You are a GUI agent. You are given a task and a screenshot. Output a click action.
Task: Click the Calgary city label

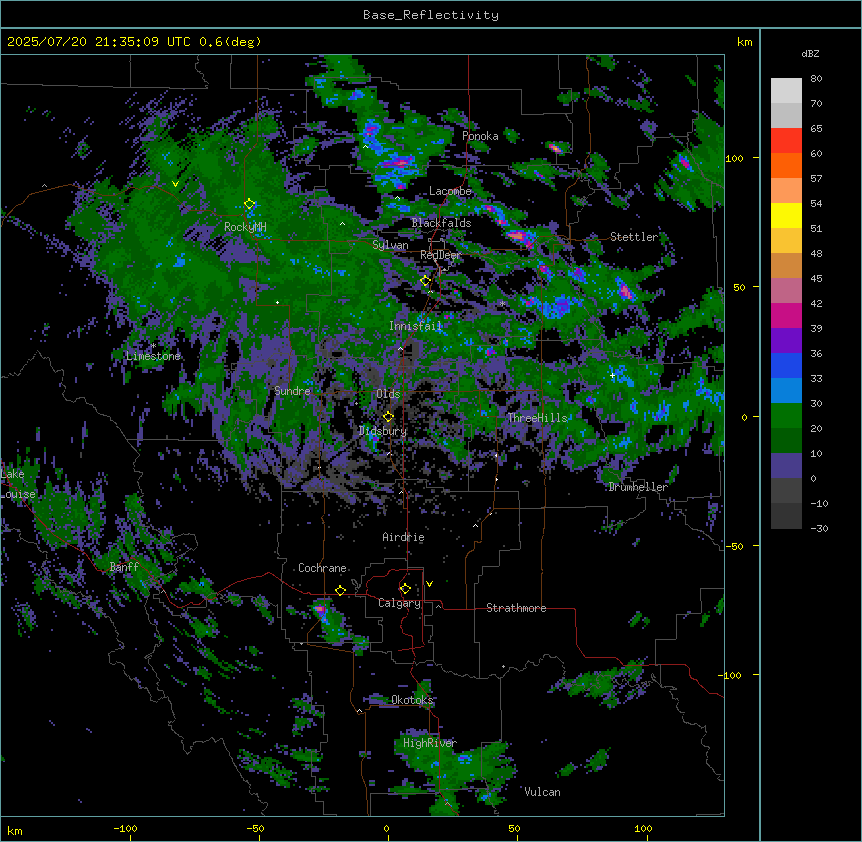400,603
